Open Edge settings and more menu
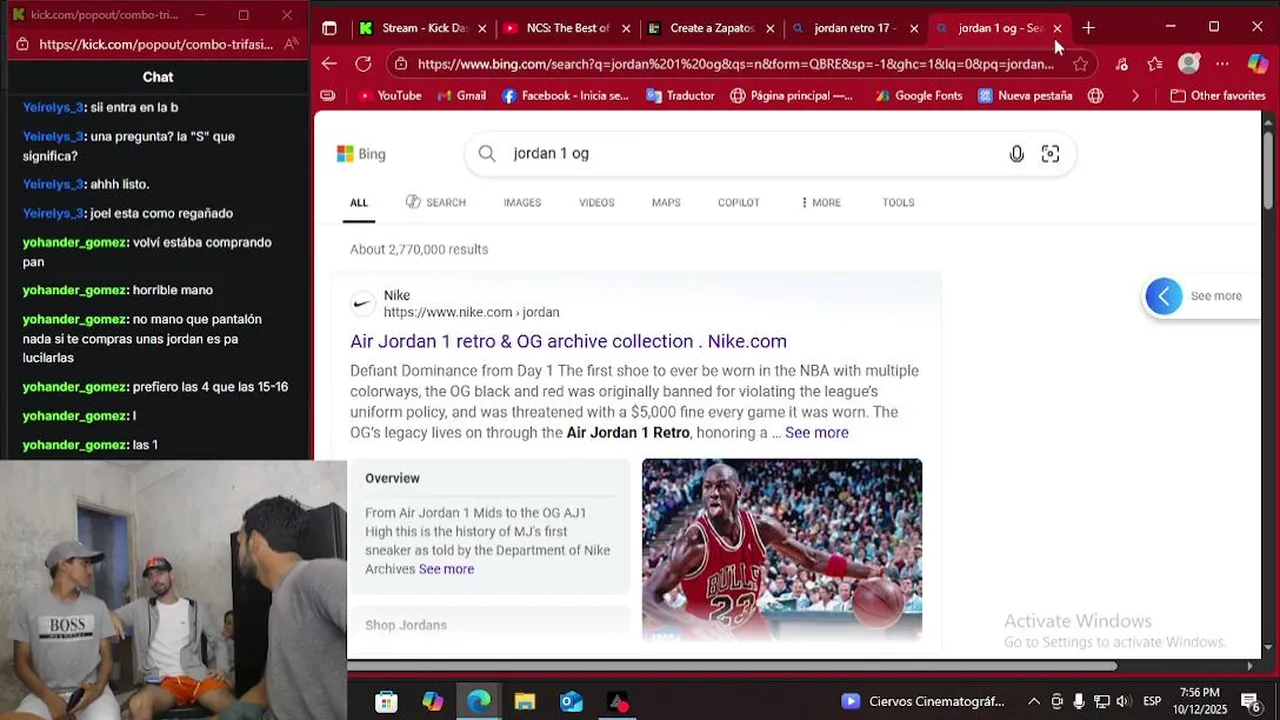Screen dimensions: 1280x720 (x=1222, y=64)
